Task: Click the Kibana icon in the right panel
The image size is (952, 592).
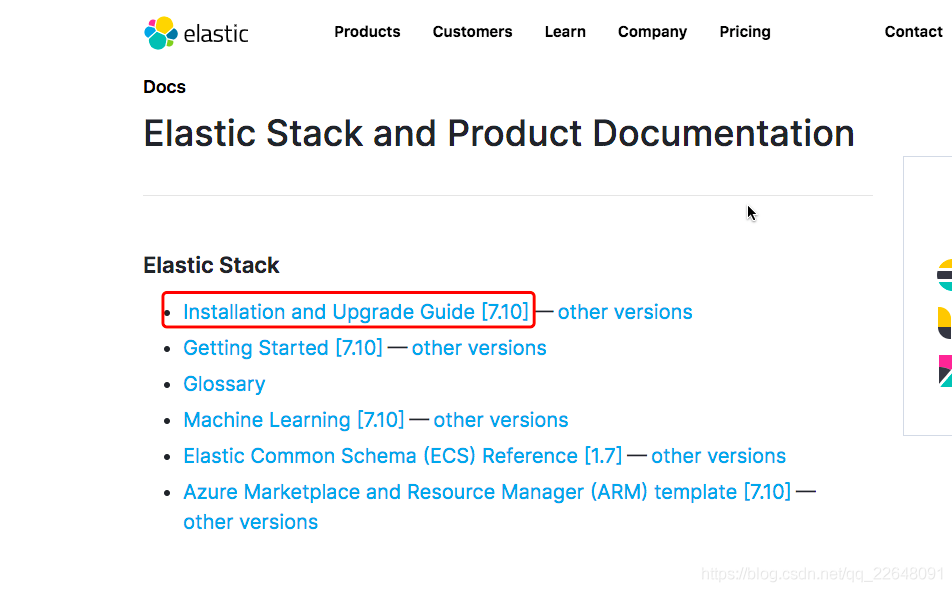Action: [x=945, y=371]
